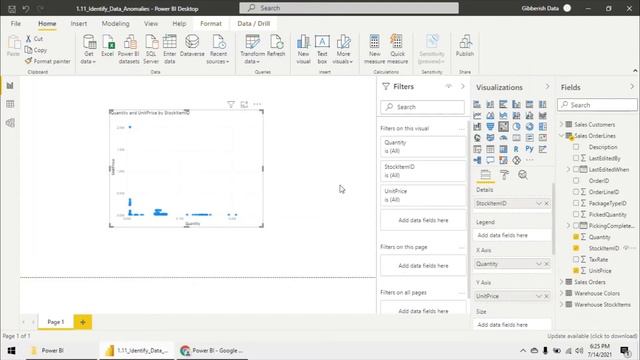Click Update available download link
This screenshot has height=360, width=640.
[x=592, y=336]
